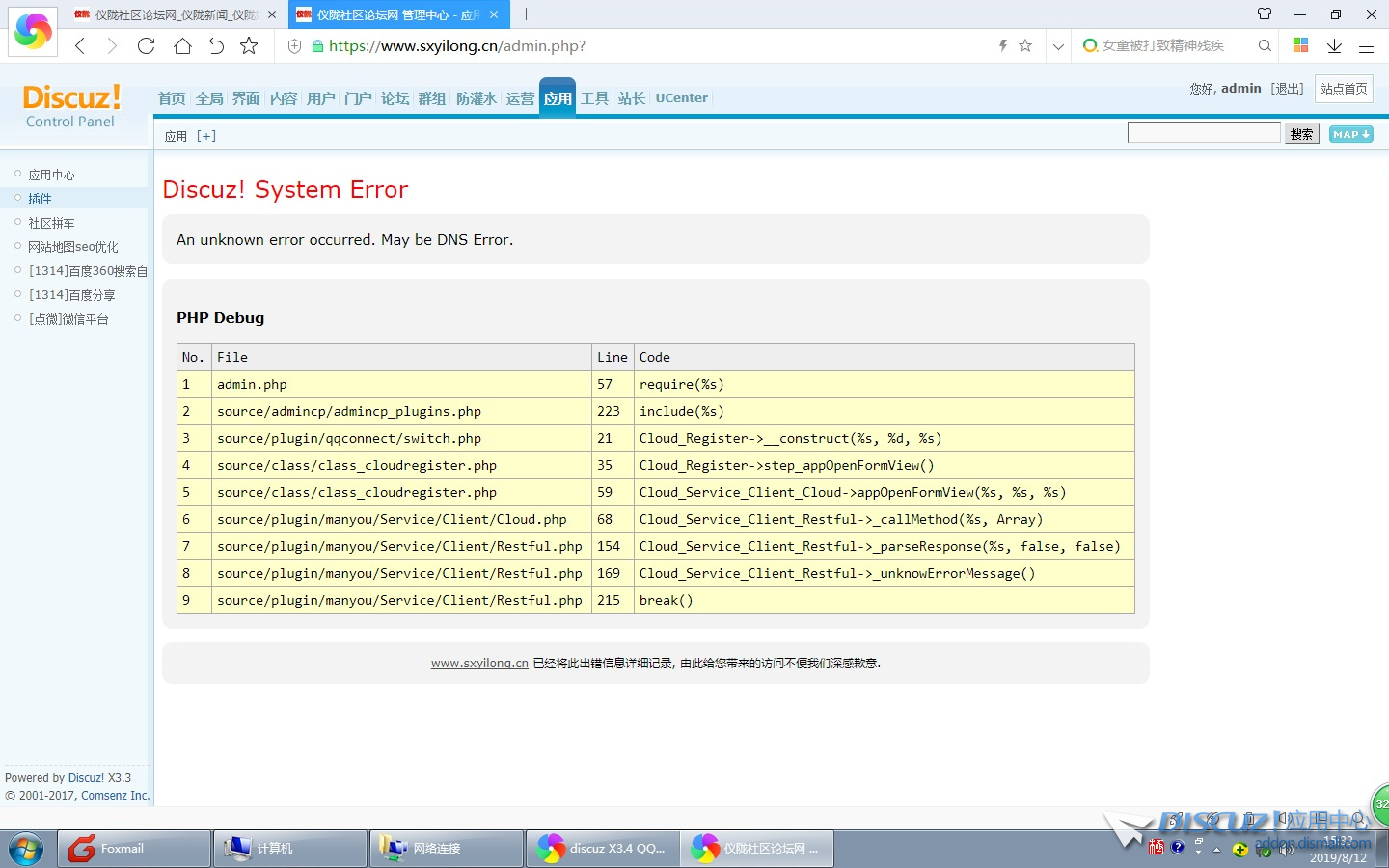Expand the MAP dropdown button
This screenshot has height=868, width=1389.
pos(1350,134)
